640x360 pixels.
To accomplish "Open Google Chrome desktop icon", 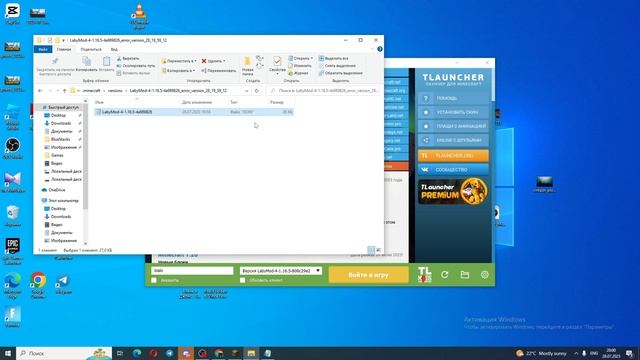I will pos(38,285).
